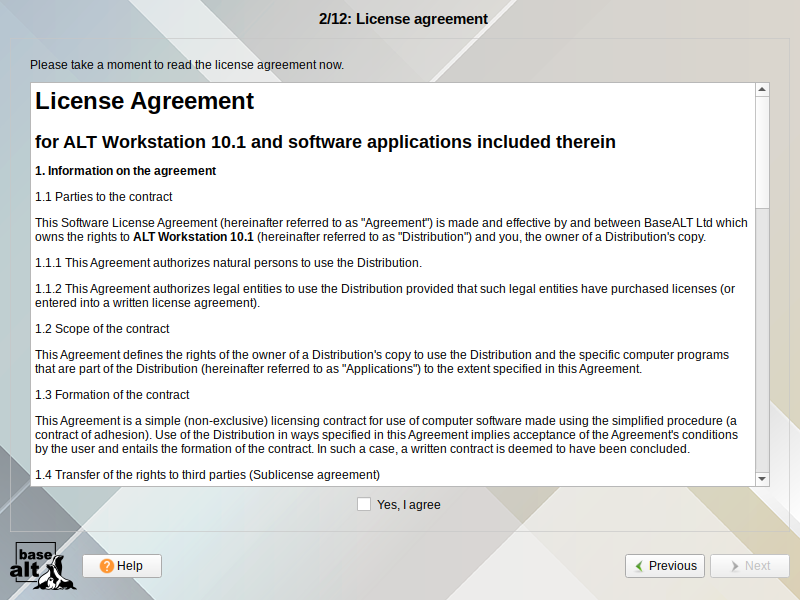This screenshot has height=600, width=800.
Task: Go back with the Previous button
Action: (665, 566)
